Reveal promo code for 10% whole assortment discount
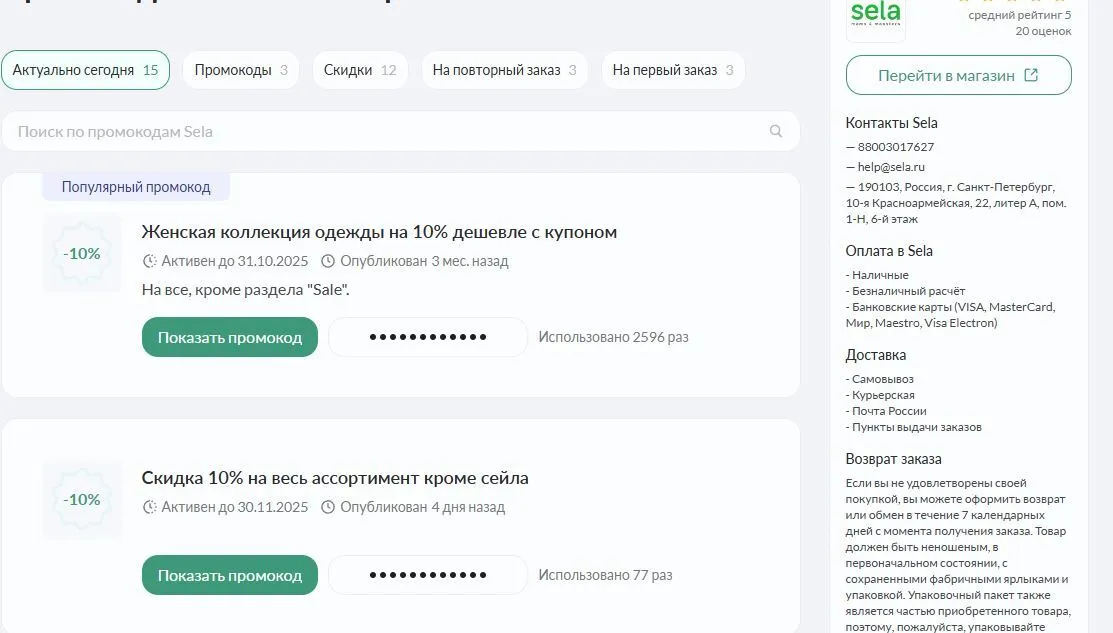Screen dimensions: 1113x633 [229, 575]
